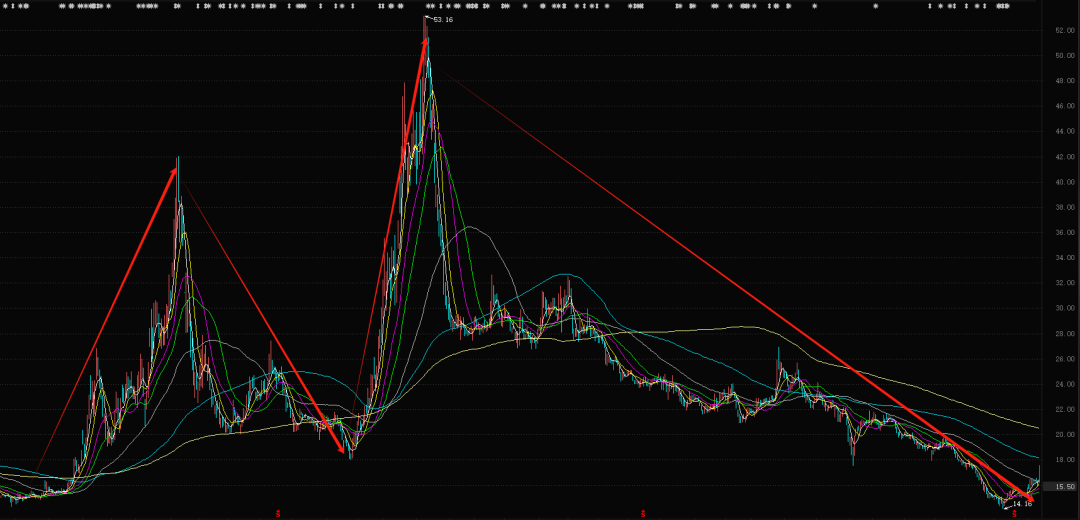Click the 46.00 price axis label
Image resolution: width=1080 pixels, height=520 pixels.
click(1065, 106)
